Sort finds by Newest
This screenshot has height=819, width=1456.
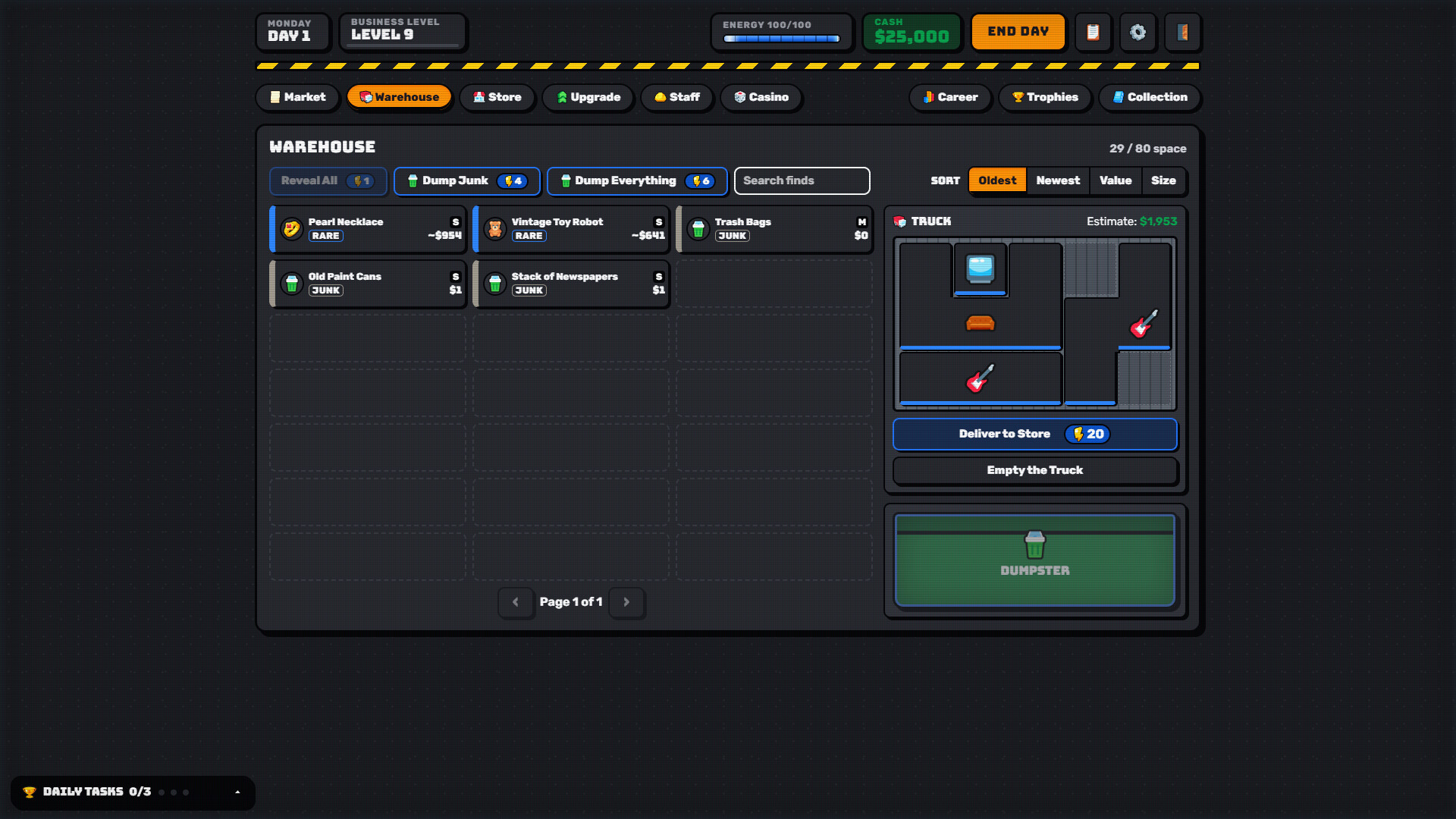[1058, 180]
